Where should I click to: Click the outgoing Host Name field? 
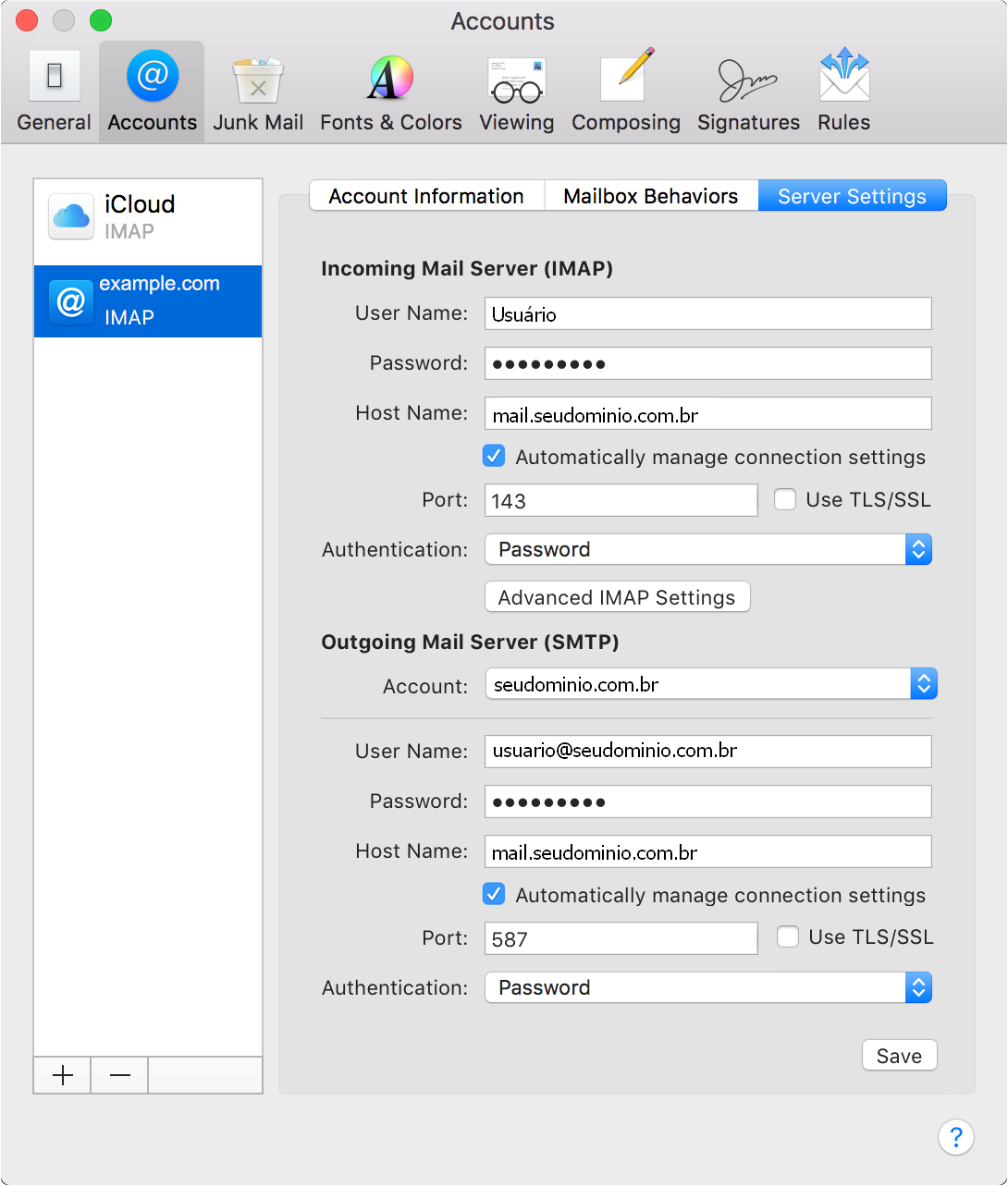(708, 851)
